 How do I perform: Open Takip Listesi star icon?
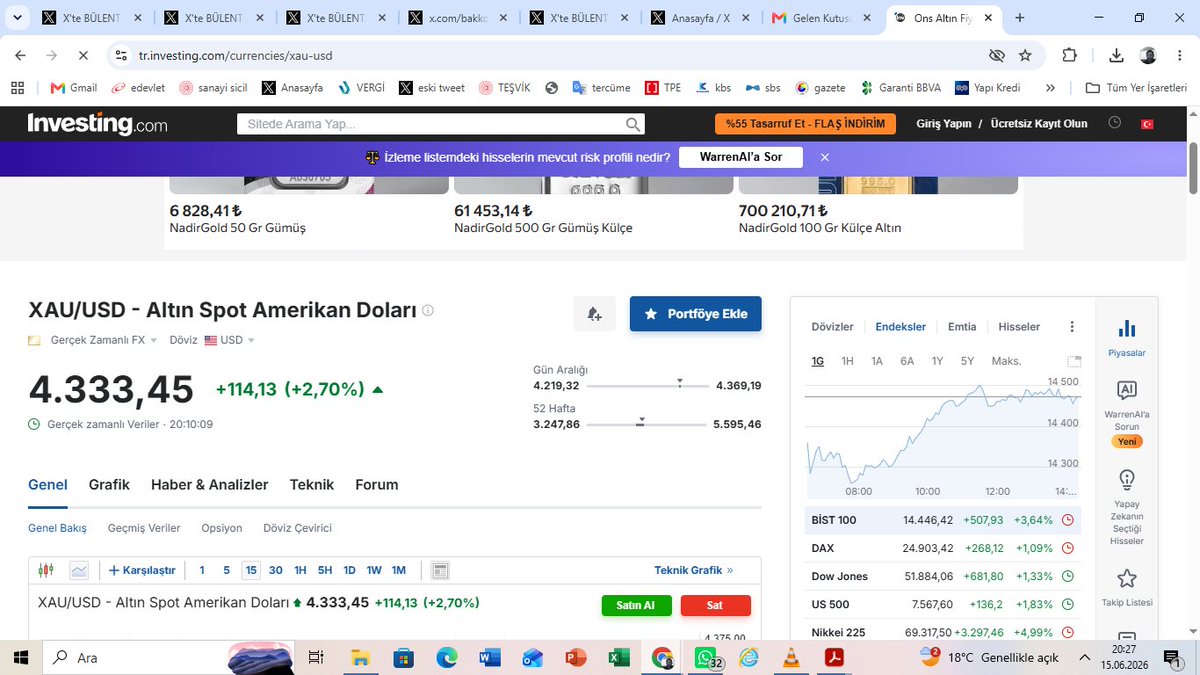tap(1127, 588)
